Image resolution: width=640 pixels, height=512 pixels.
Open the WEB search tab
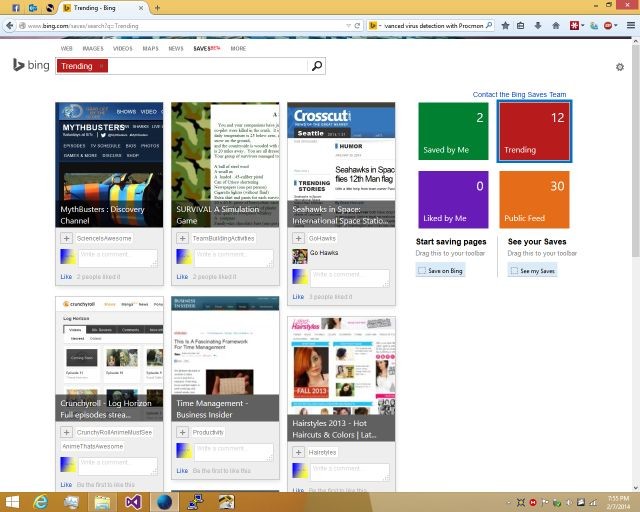[67, 49]
